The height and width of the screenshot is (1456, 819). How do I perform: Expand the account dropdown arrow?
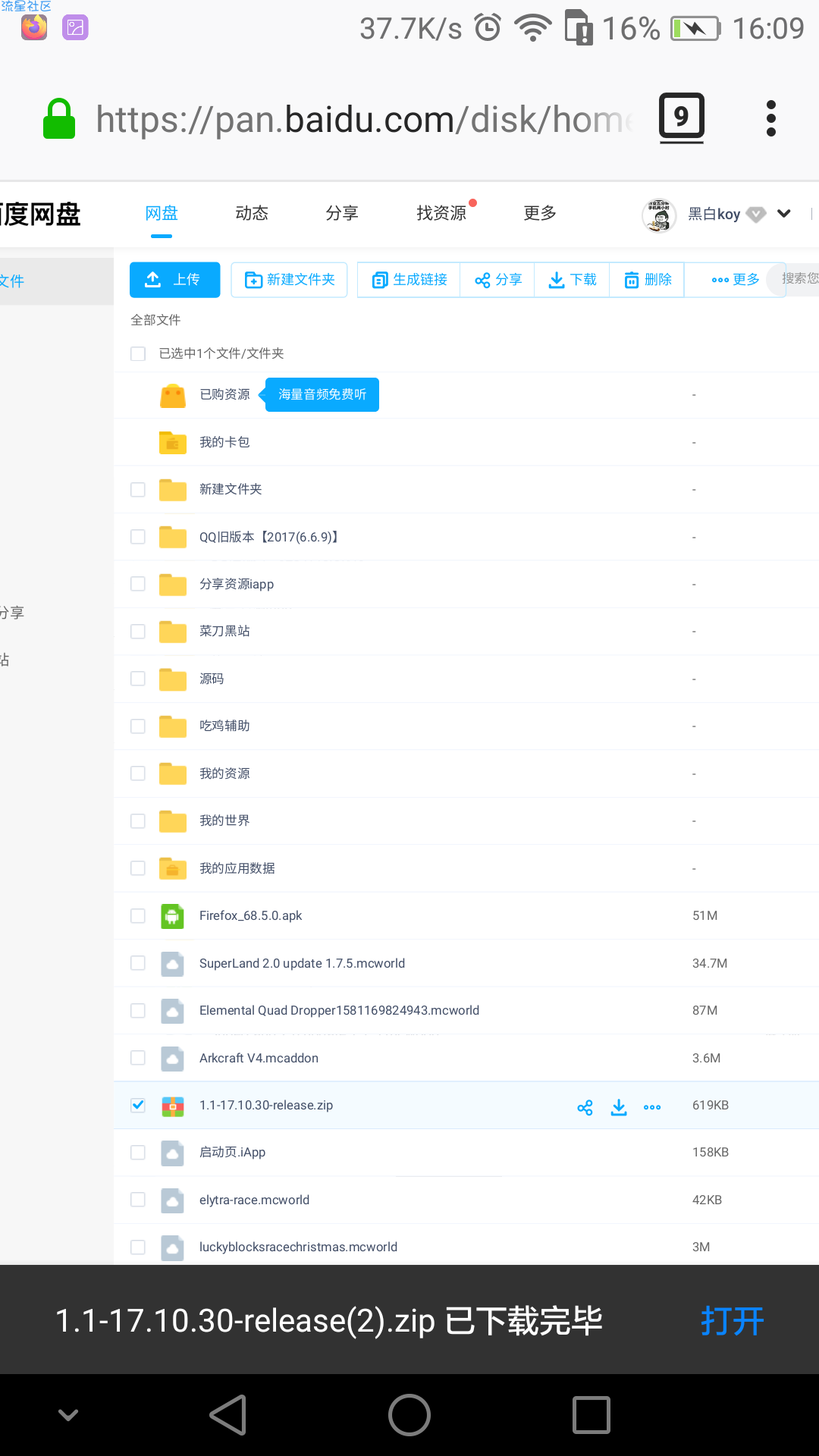click(784, 214)
